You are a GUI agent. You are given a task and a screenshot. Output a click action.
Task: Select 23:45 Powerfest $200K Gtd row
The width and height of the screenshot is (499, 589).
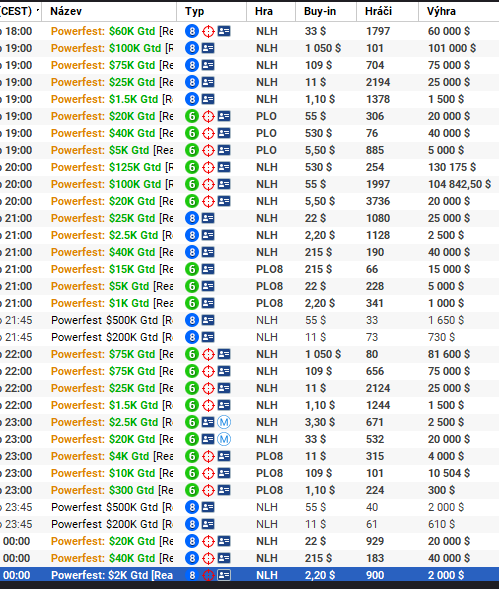click(x=250, y=524)
